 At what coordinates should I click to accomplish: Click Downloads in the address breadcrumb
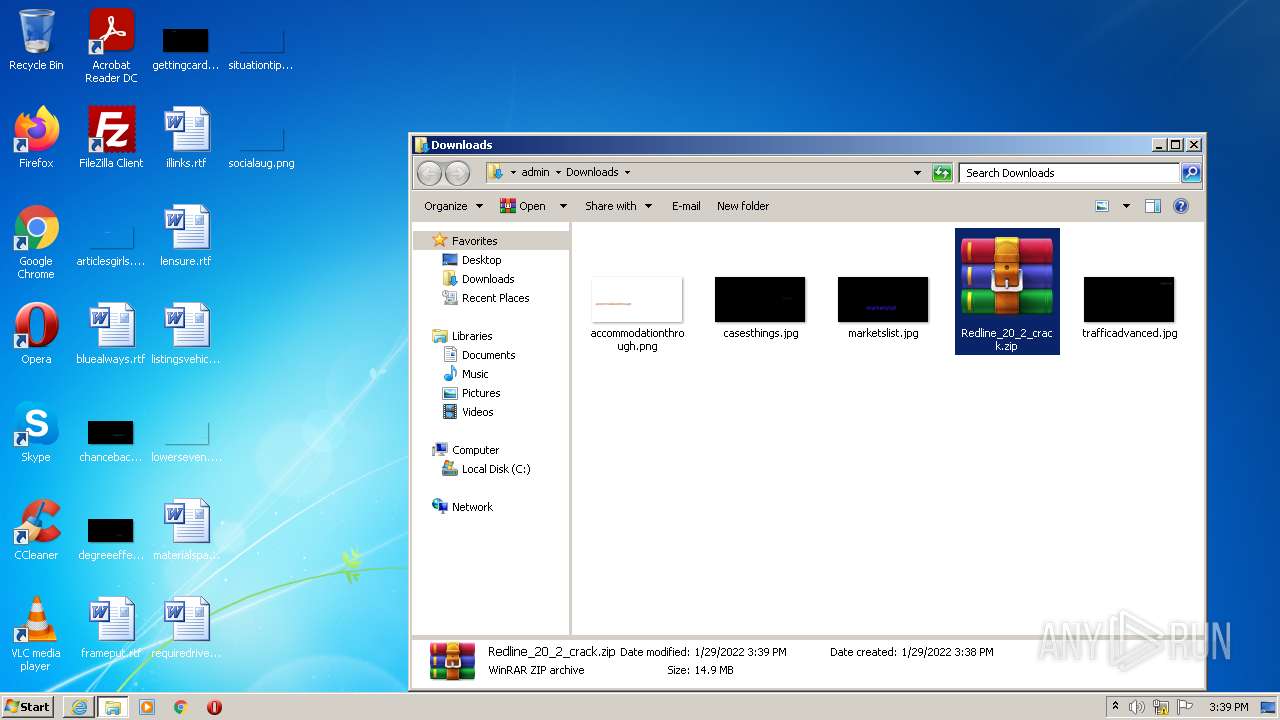(x=592, y=172)
